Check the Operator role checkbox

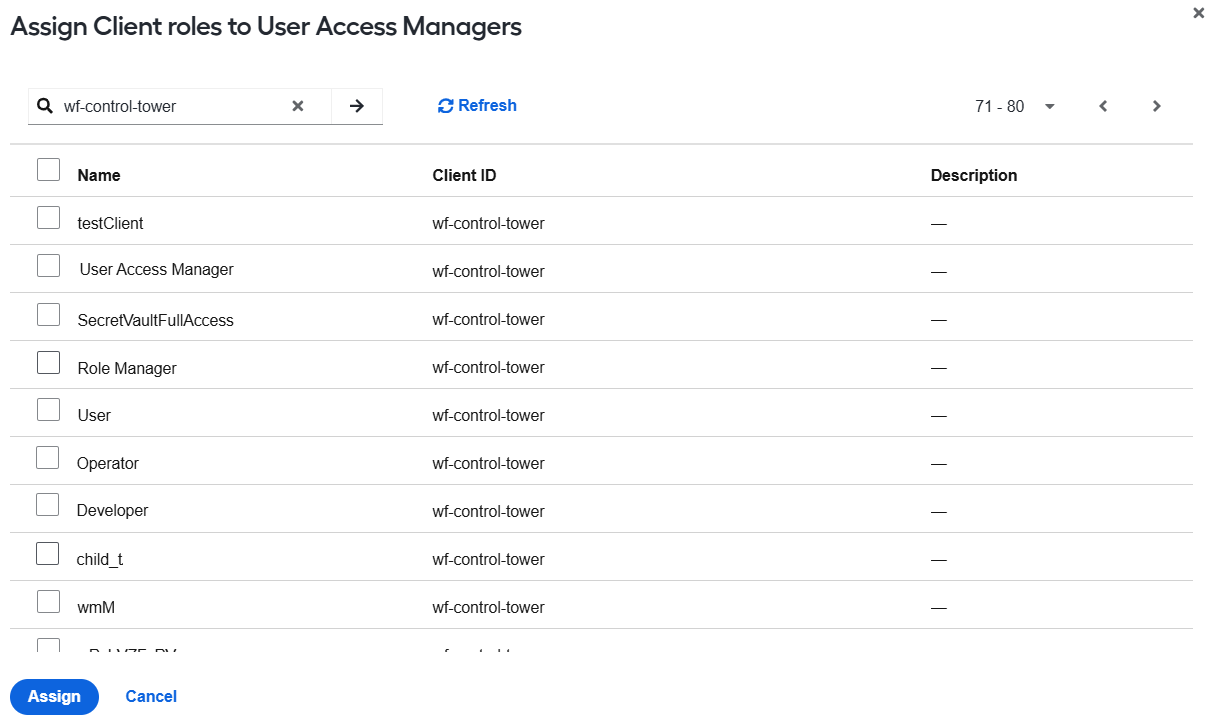click(x=47, y=457)
